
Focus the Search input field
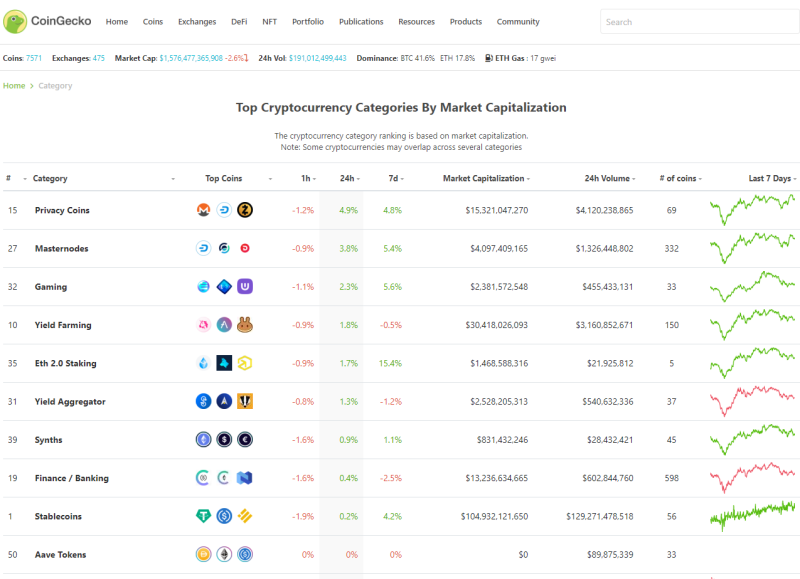tap(699, 22)
